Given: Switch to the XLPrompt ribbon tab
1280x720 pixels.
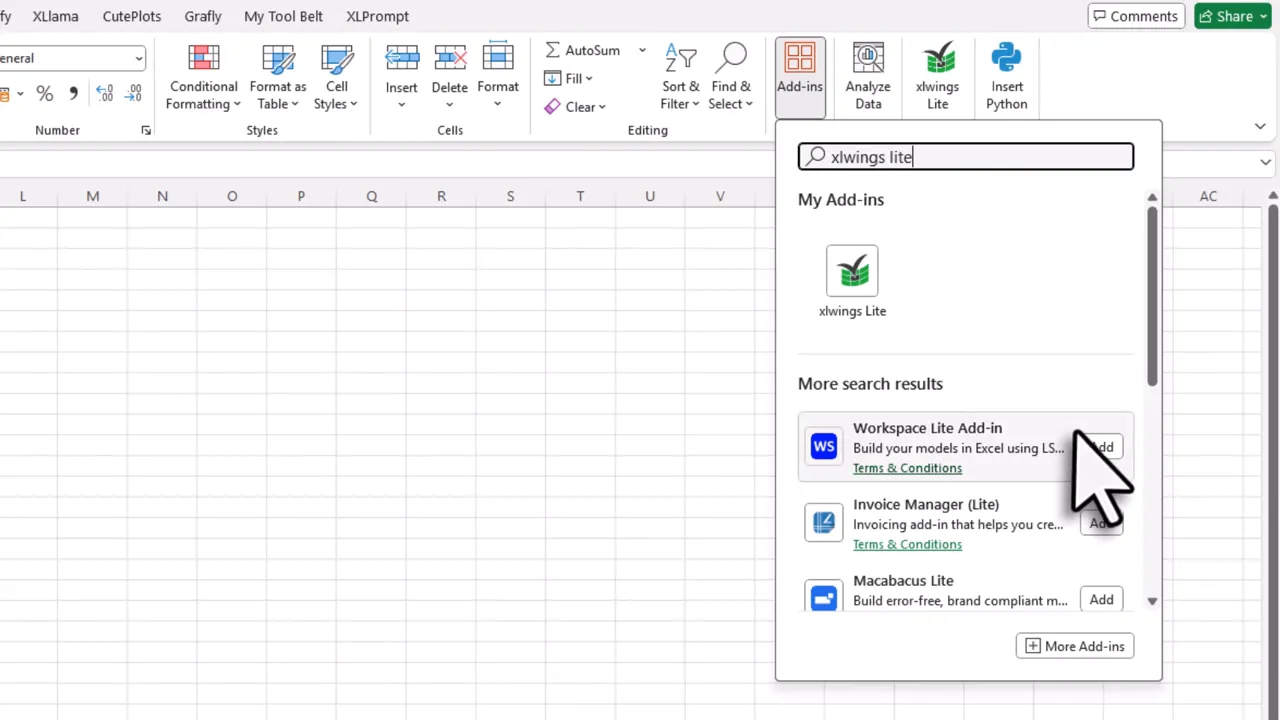Looking at the screenshot, I should pos(377,16).
